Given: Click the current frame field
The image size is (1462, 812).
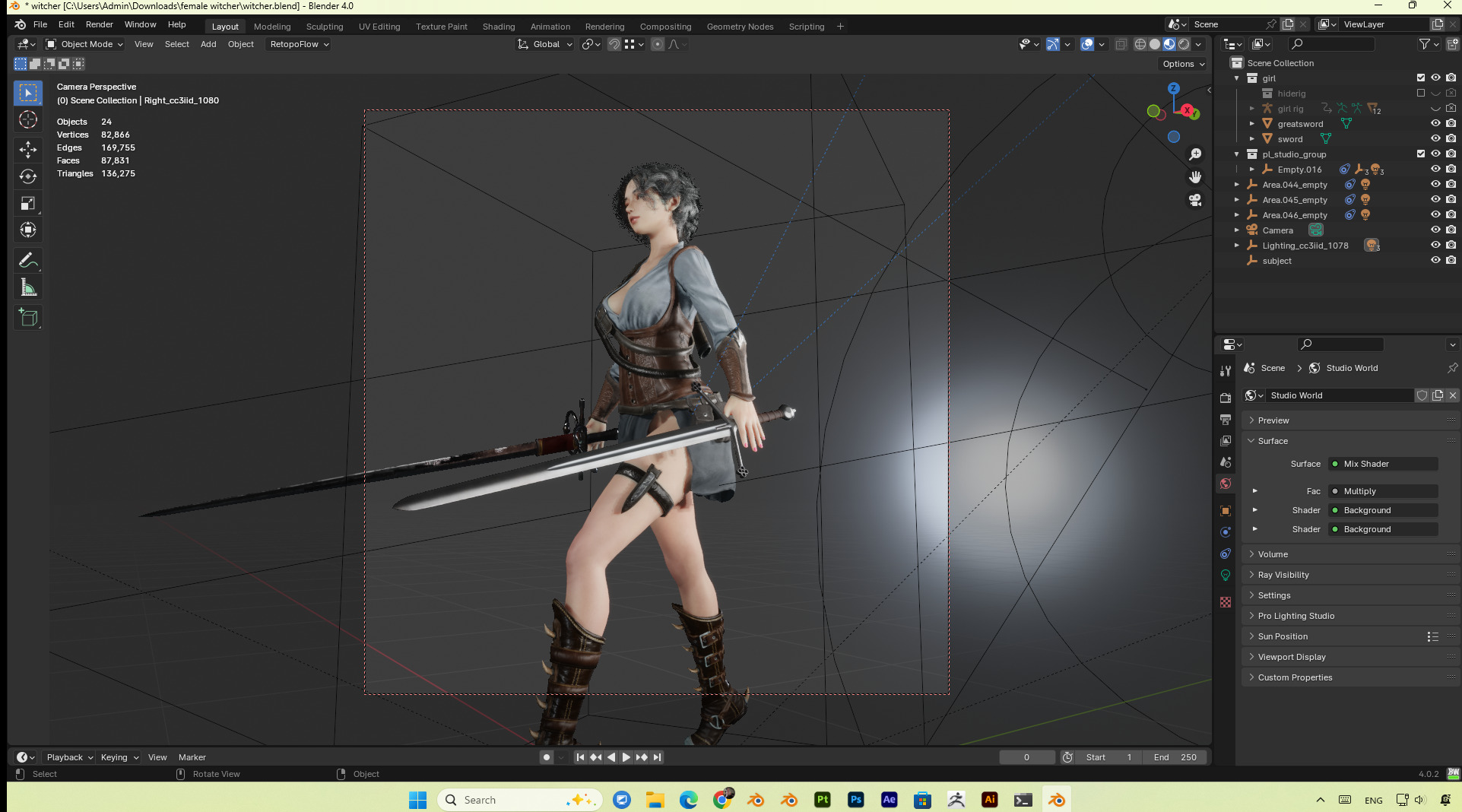Looking at the screenshot, I should [x=1027, y=757].
